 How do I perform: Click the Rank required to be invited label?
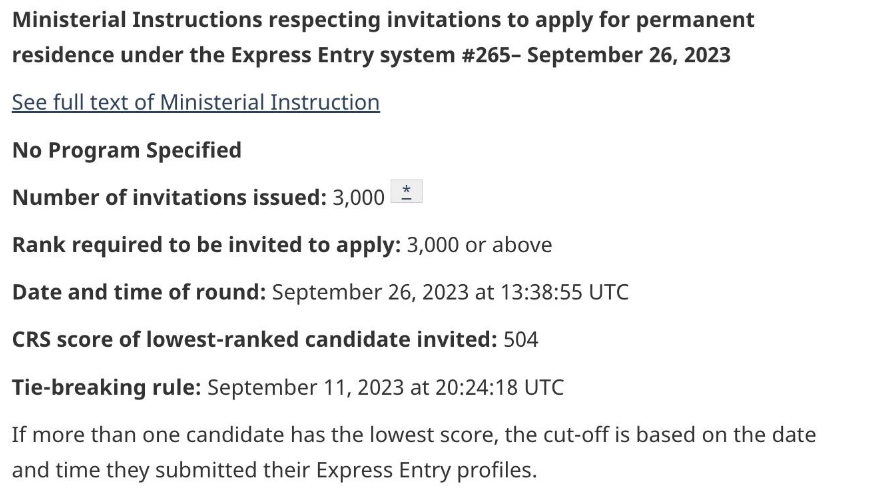[206, 245]
